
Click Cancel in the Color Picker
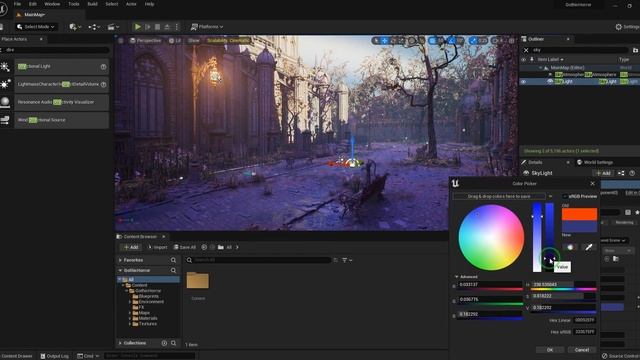click(x=582, y=350)
